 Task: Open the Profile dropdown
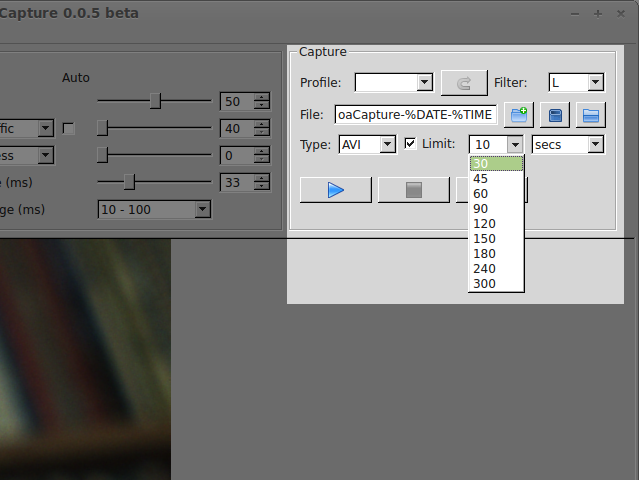[x=394, y=83]
